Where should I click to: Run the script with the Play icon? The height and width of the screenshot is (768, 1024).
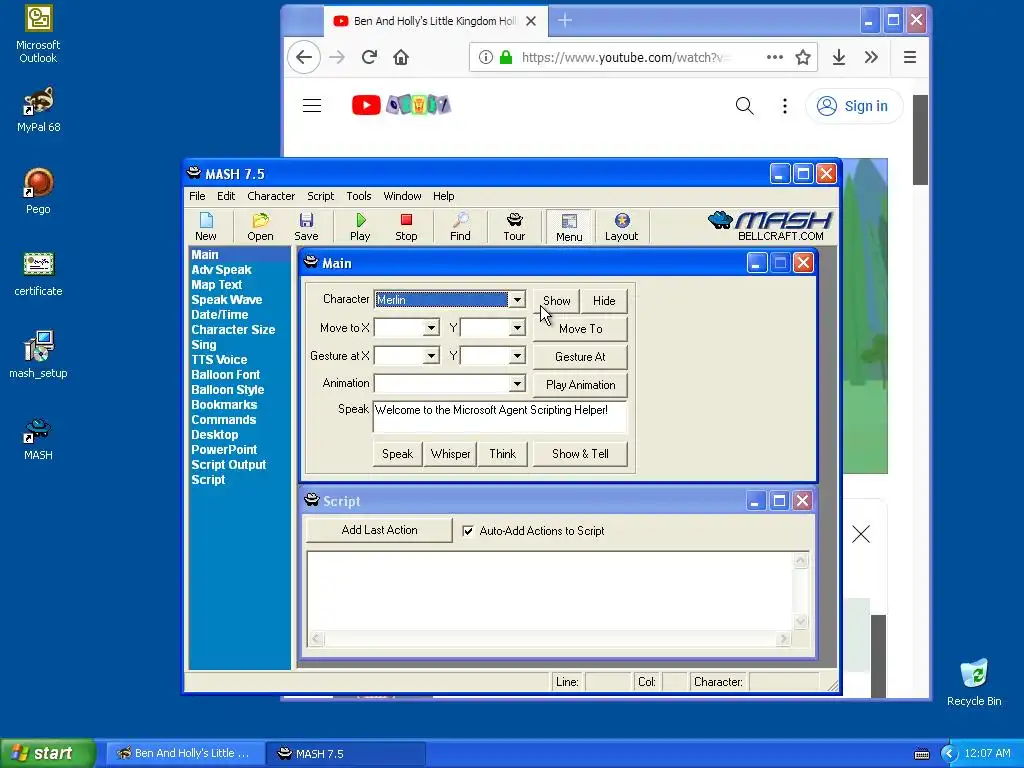coord(360,227)
